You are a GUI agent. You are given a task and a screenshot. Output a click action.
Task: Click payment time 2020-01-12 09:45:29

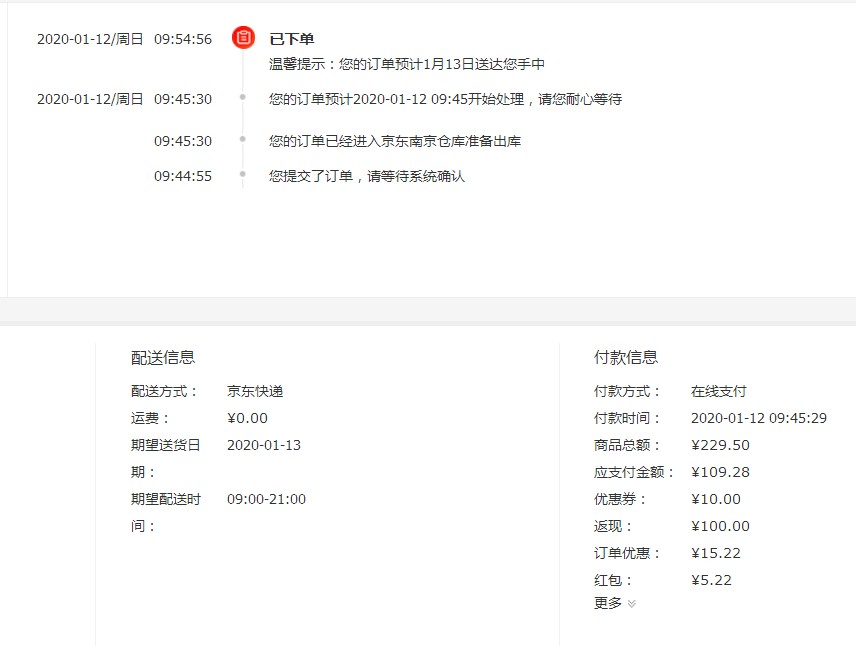point(759,418)
